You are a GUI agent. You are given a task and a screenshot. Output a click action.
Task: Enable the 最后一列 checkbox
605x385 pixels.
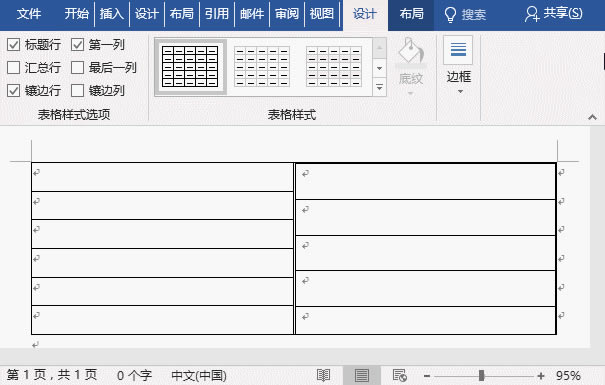(x=78, y=68)
